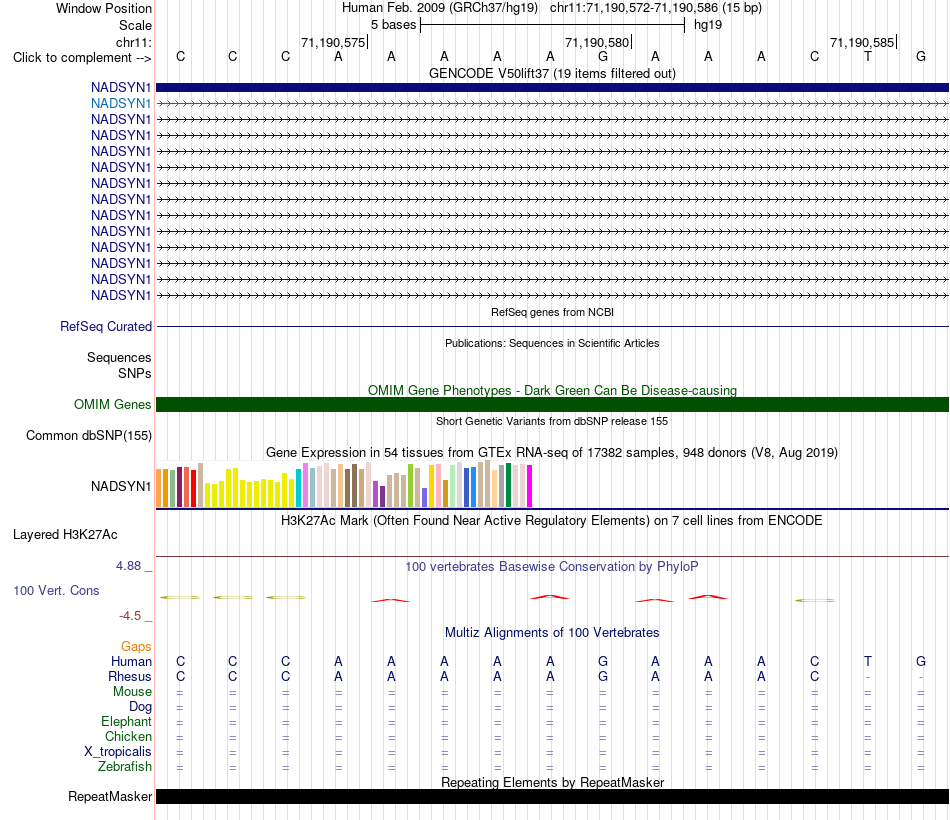Viewport: 950px width, 820px height.
Task: Open the 'OMIM Gene Phenotypes' track title
Action: tap(552, 390)
